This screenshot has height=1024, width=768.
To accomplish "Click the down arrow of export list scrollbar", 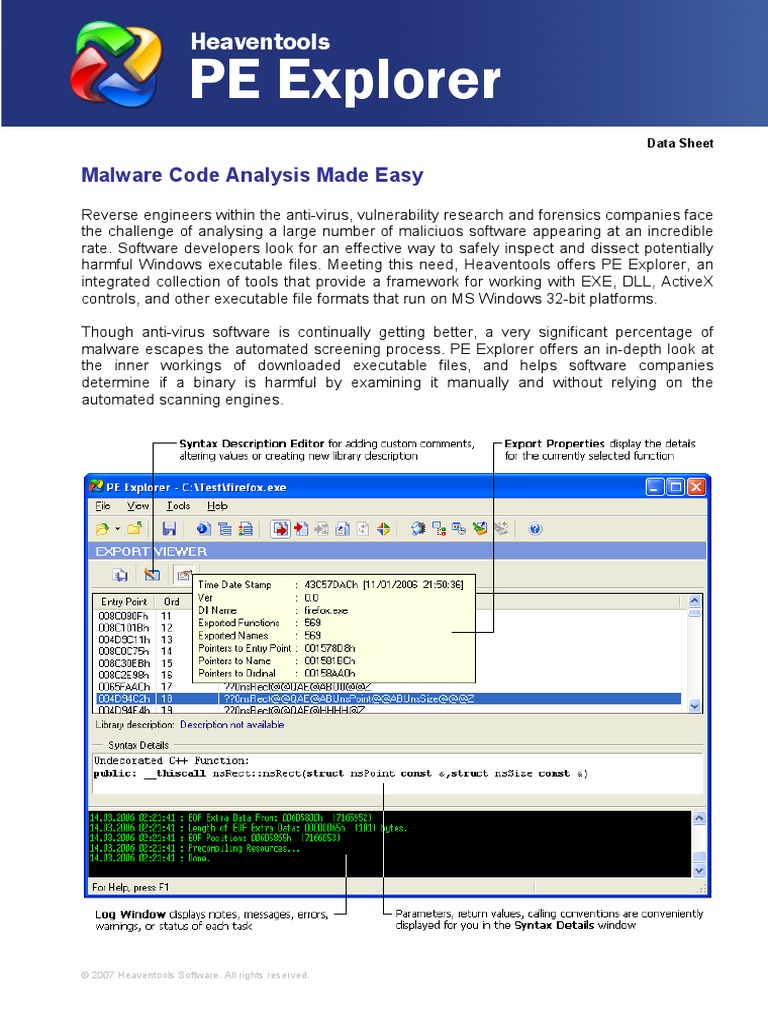I will [x=694, y=706].
